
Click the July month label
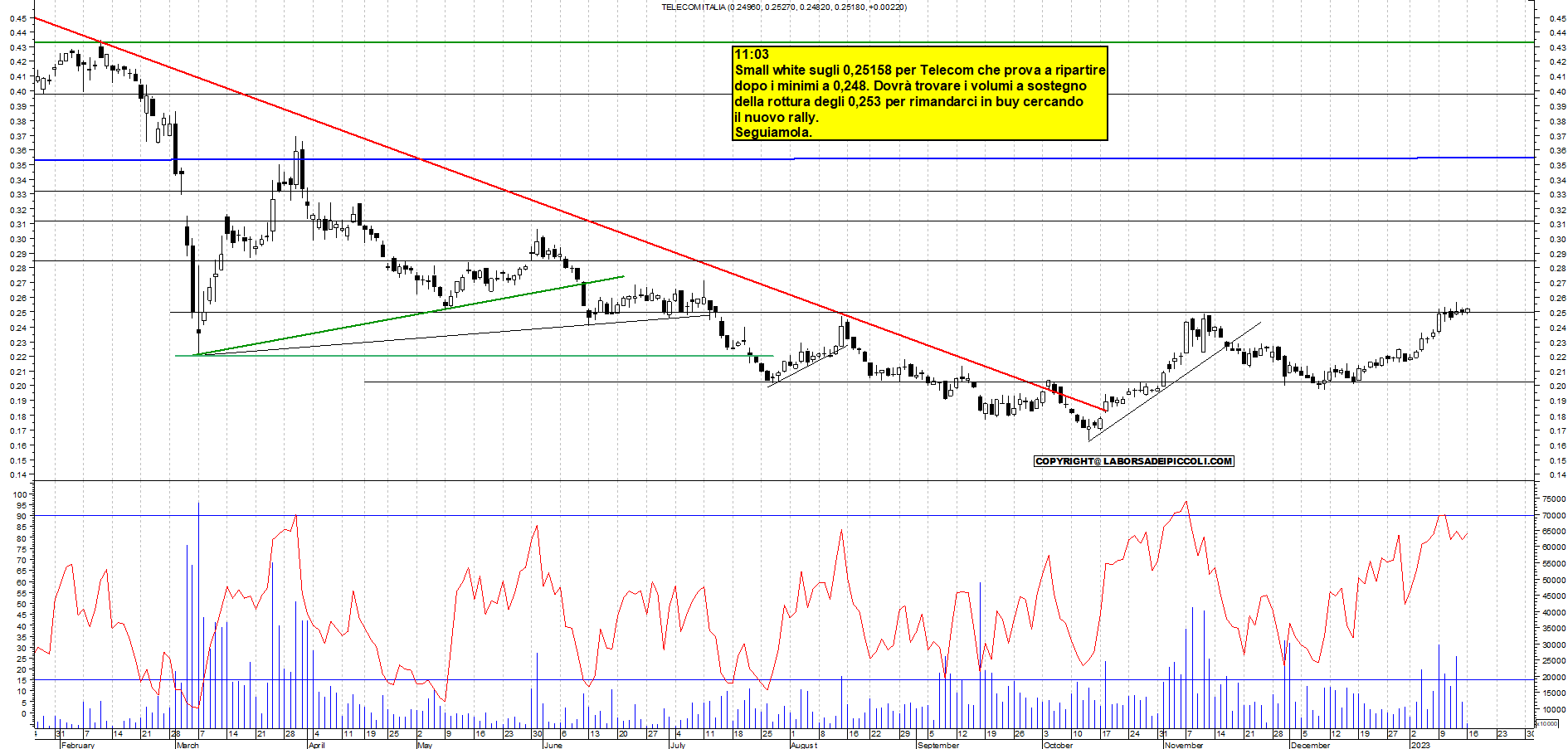pos(678,745)
